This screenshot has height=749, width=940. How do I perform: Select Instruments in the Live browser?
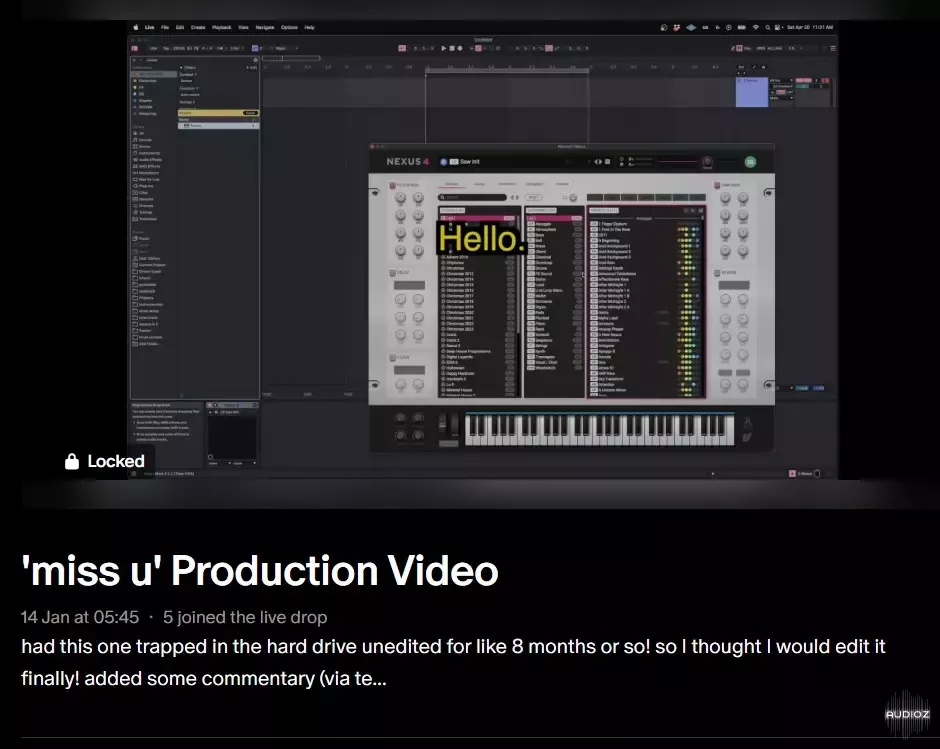click(x=147, y=153)
